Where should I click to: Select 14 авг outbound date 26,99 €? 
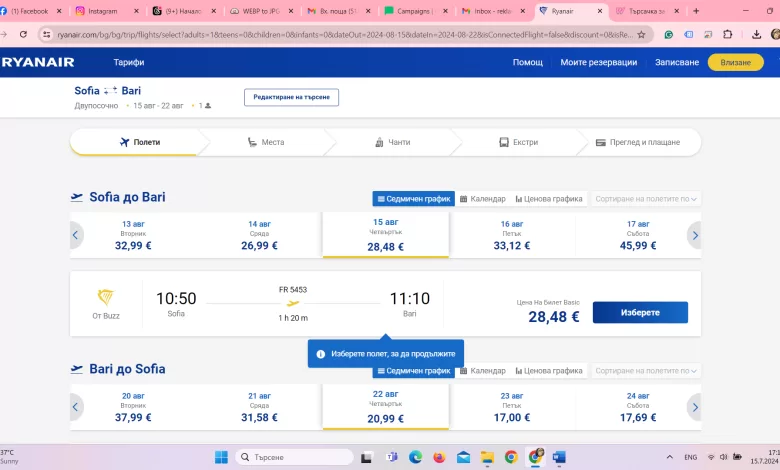tap(259, 235)
